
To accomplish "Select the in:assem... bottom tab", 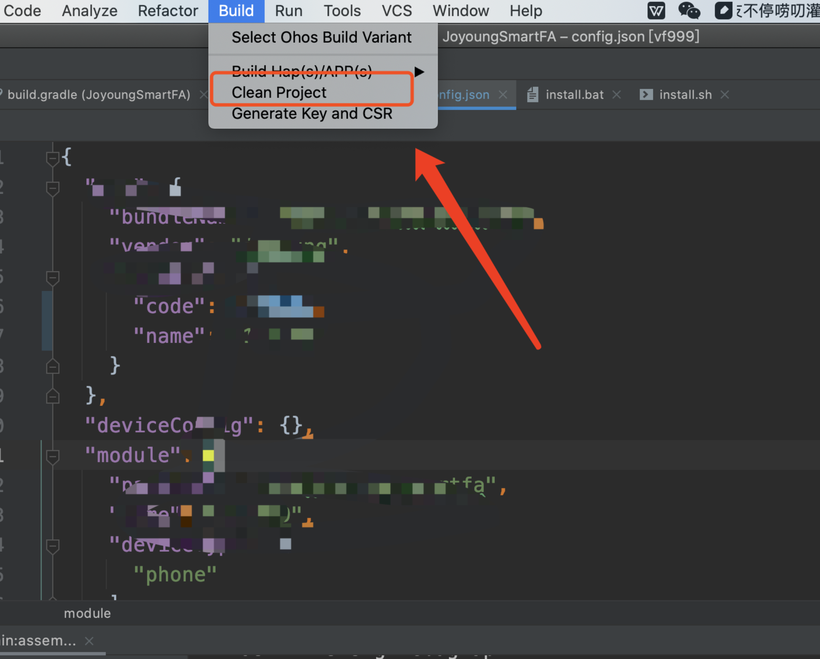I will (x=38, y=641).
